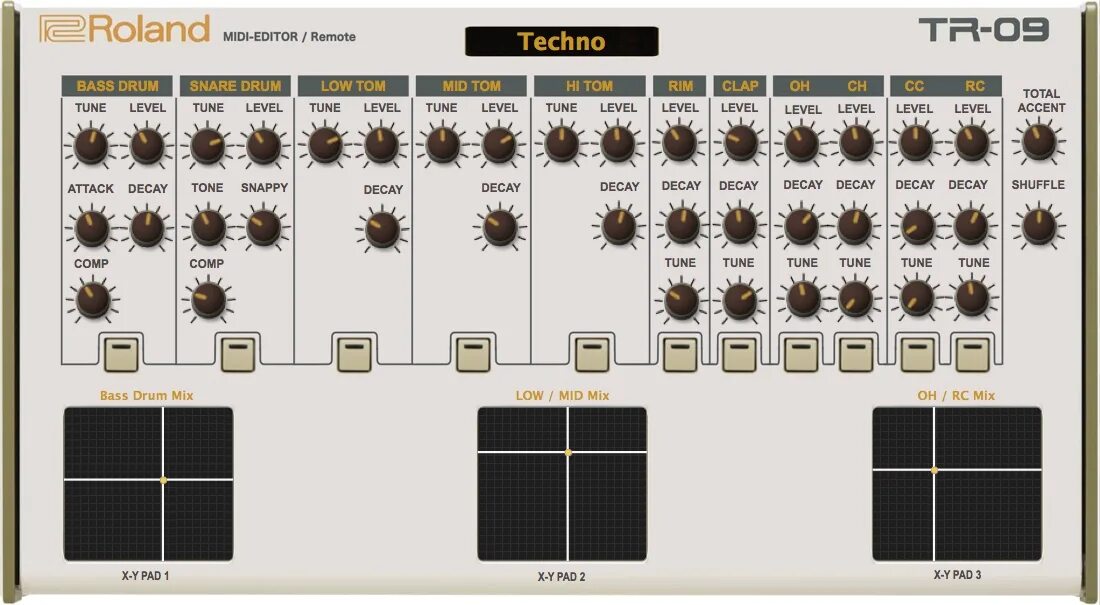Click the Snare Drum SNAPPY knob
This screenshot has width=1100, height=605.
262,225
